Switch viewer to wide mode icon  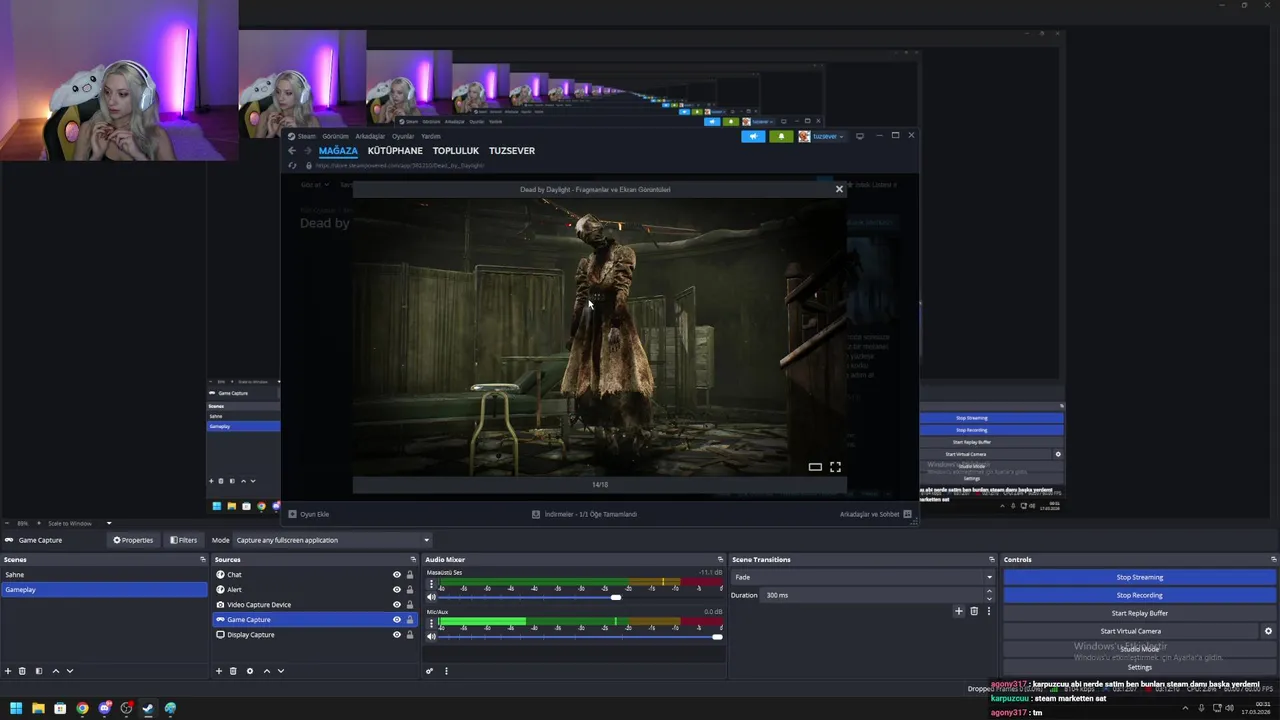pos(815,467)
